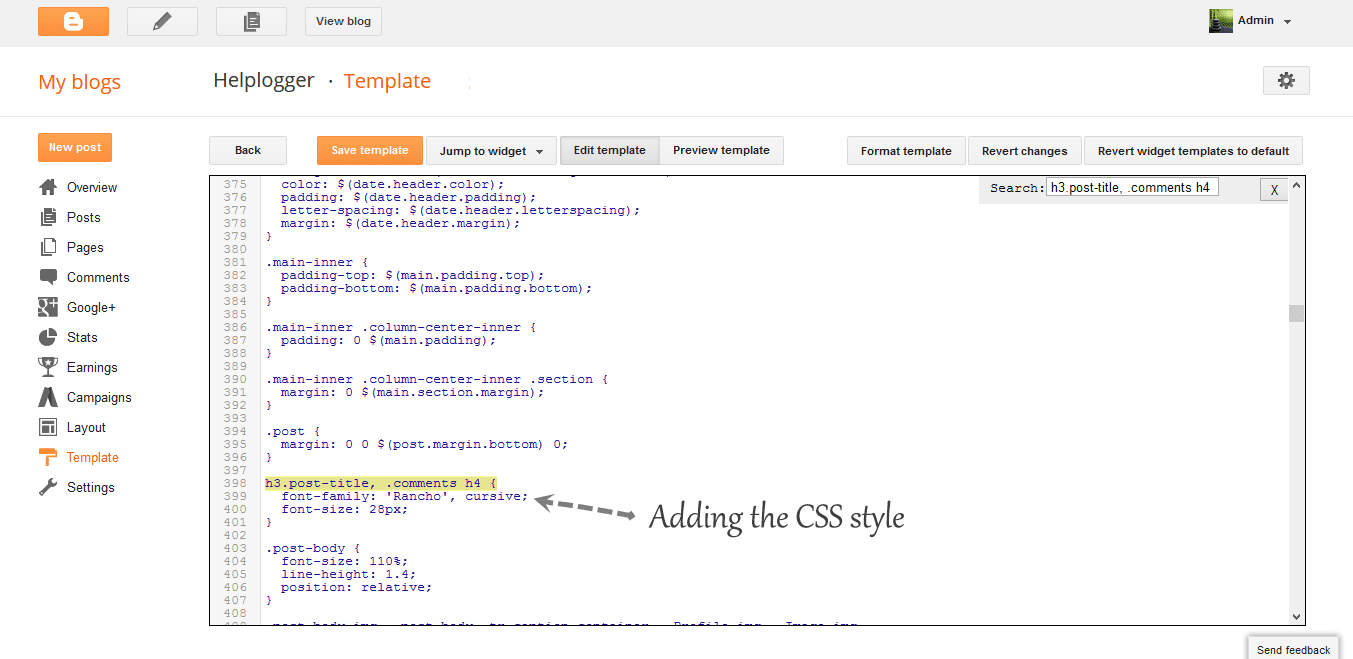1353x659 pixels.
Task: Click the Comments speech bubble icon
Action: [48, 277]
